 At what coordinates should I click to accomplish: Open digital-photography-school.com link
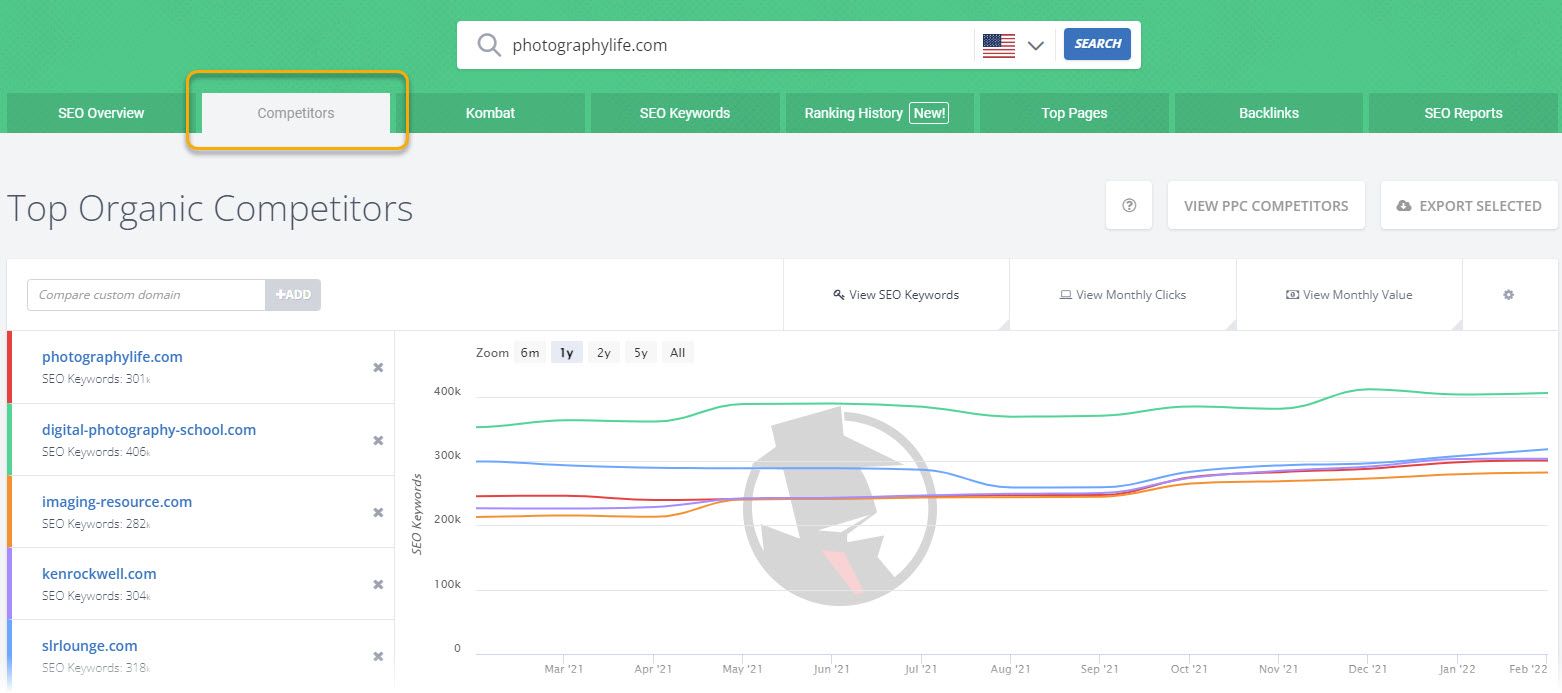click(x=149, y=430)
